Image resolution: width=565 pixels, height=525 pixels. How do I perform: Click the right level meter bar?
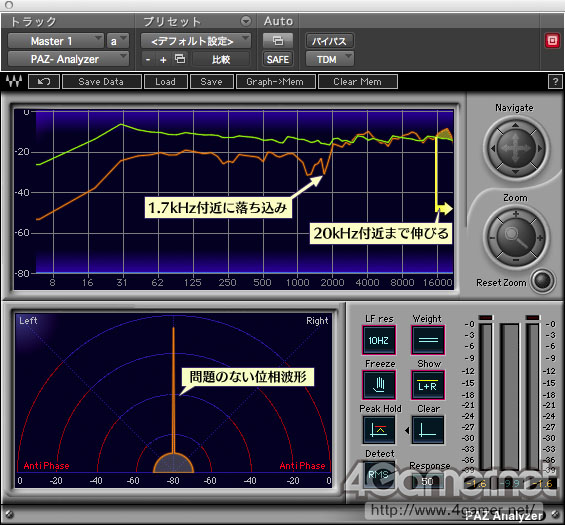(533, 396)
